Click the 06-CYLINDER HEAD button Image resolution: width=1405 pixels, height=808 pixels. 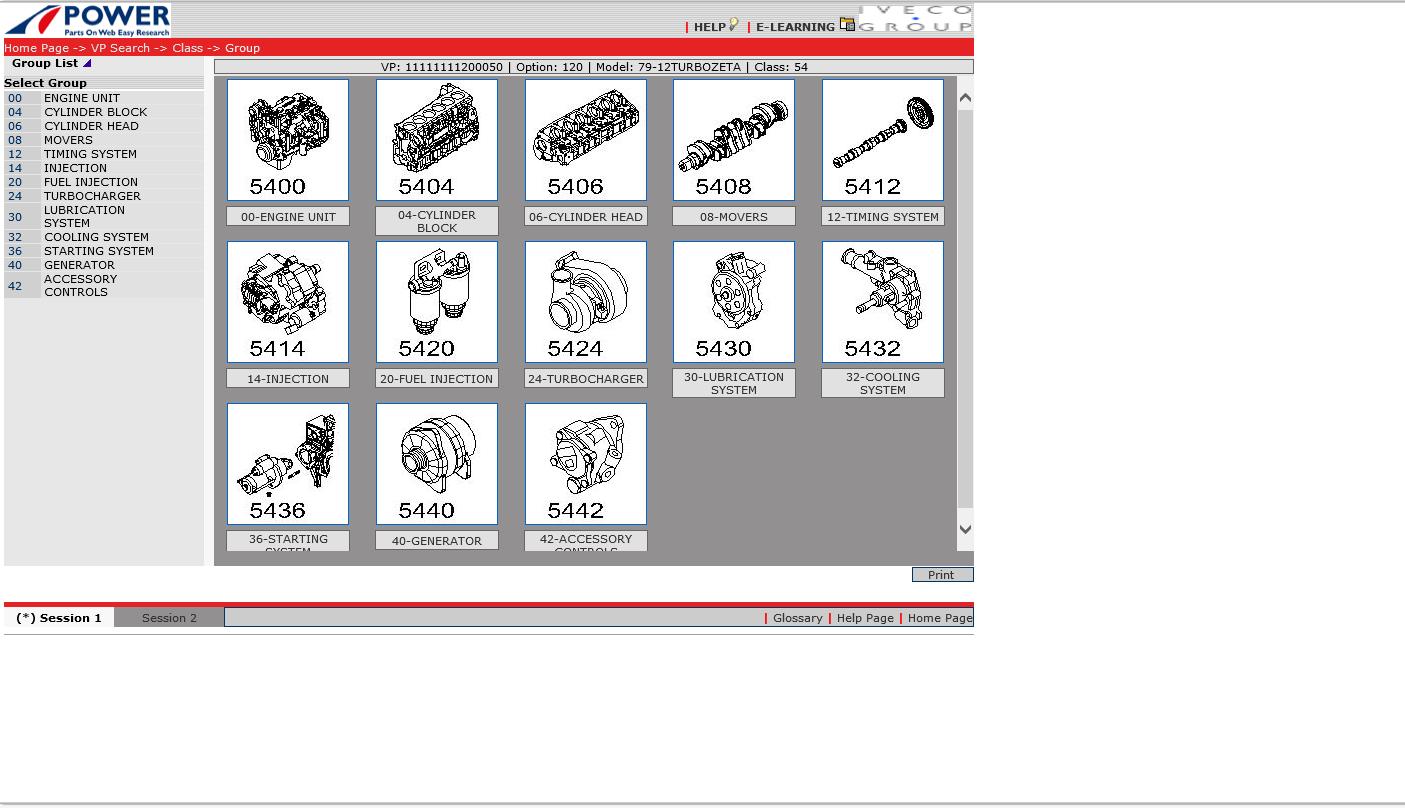point(586,216)
